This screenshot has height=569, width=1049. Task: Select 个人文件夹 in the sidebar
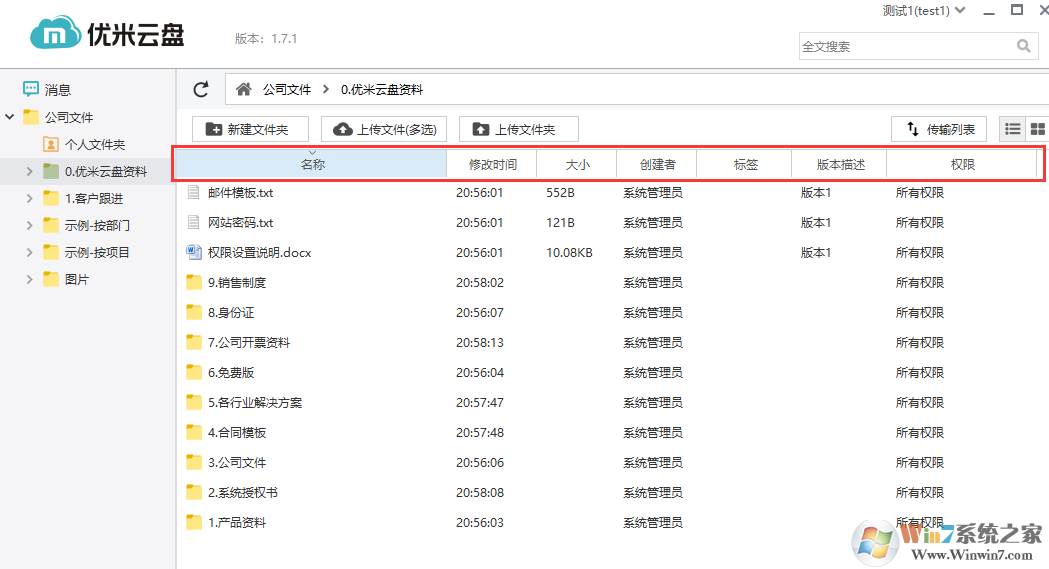tap(95, 144)
